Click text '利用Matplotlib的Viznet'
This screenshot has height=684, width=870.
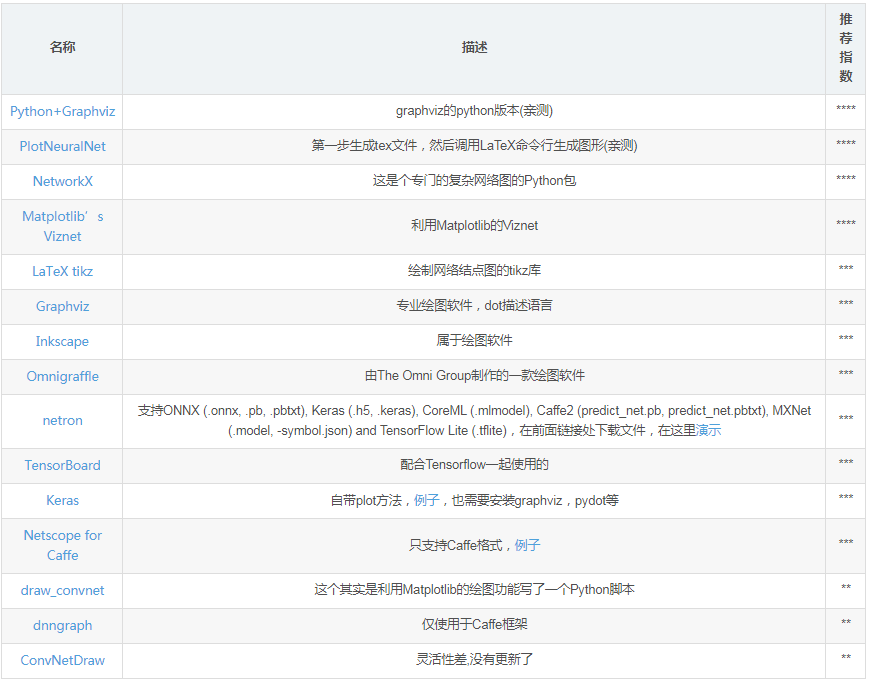474,226
